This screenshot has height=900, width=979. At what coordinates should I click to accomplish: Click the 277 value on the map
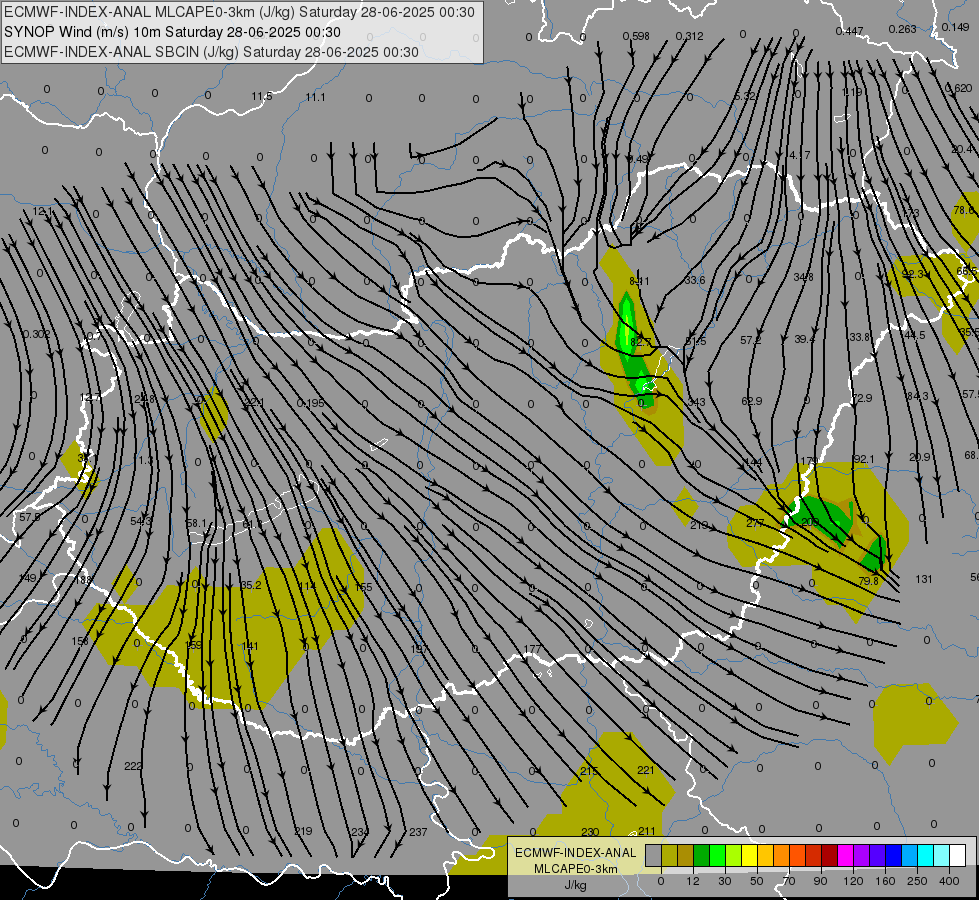click(755, 523)
